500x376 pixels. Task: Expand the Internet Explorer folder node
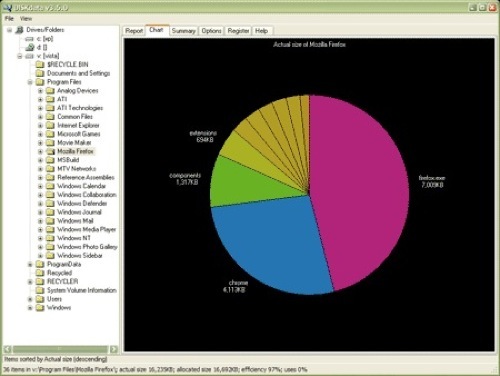pyautogui.click(x=40, y=126)
